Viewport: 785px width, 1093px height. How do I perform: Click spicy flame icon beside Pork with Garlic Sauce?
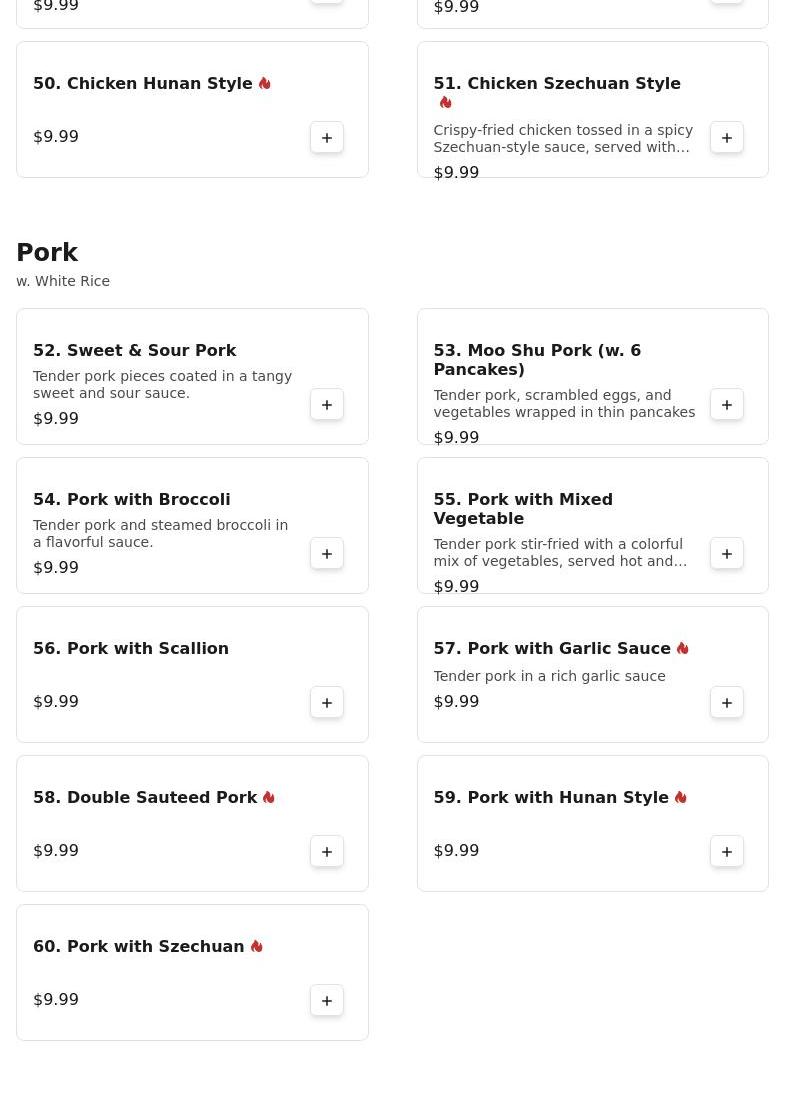pyautogui.click(x=683, y=649)
